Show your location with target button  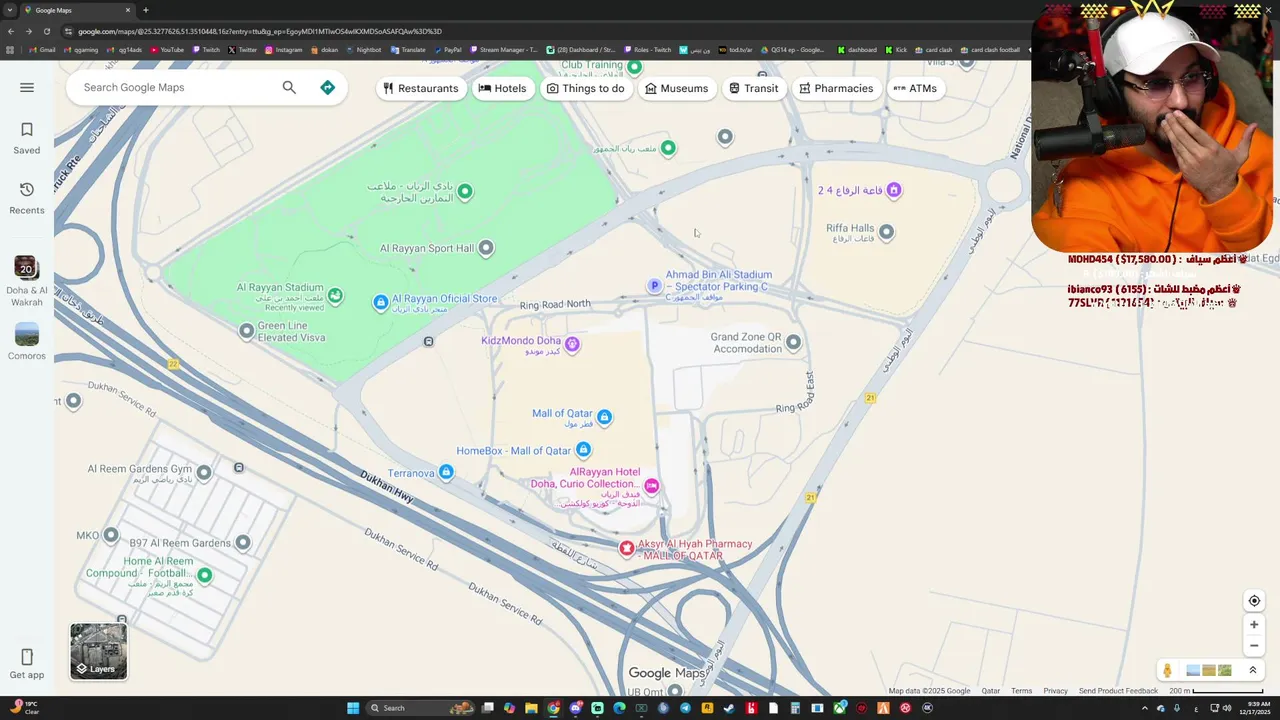point(1254,601)
